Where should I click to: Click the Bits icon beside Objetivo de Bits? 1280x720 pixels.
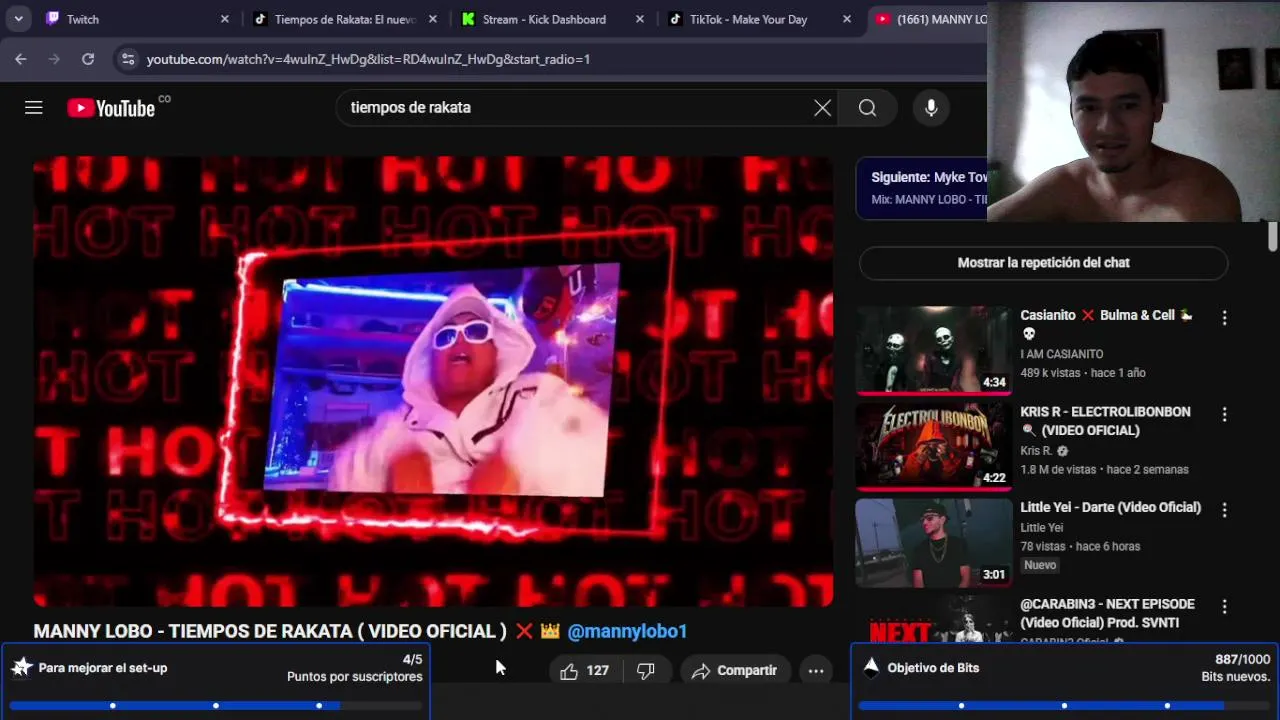click(871, 667)
